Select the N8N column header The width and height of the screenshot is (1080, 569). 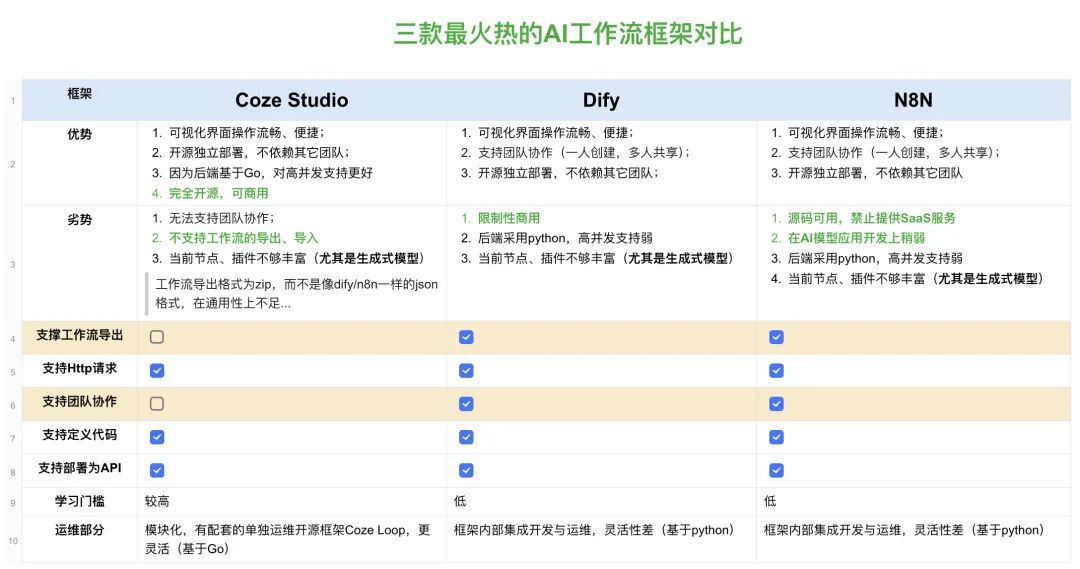(913, 101)
